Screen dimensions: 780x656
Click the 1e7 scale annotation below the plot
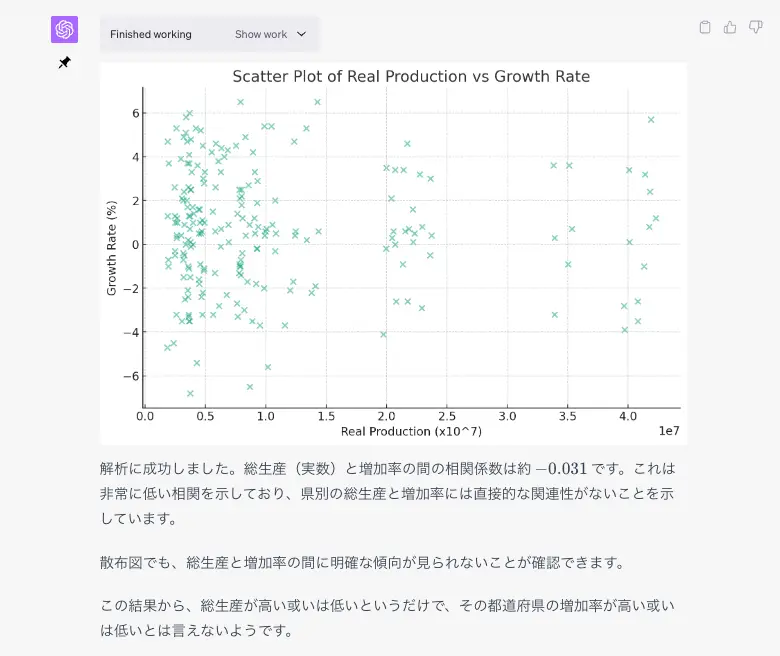pyautogui.click(x=670, y=431)
